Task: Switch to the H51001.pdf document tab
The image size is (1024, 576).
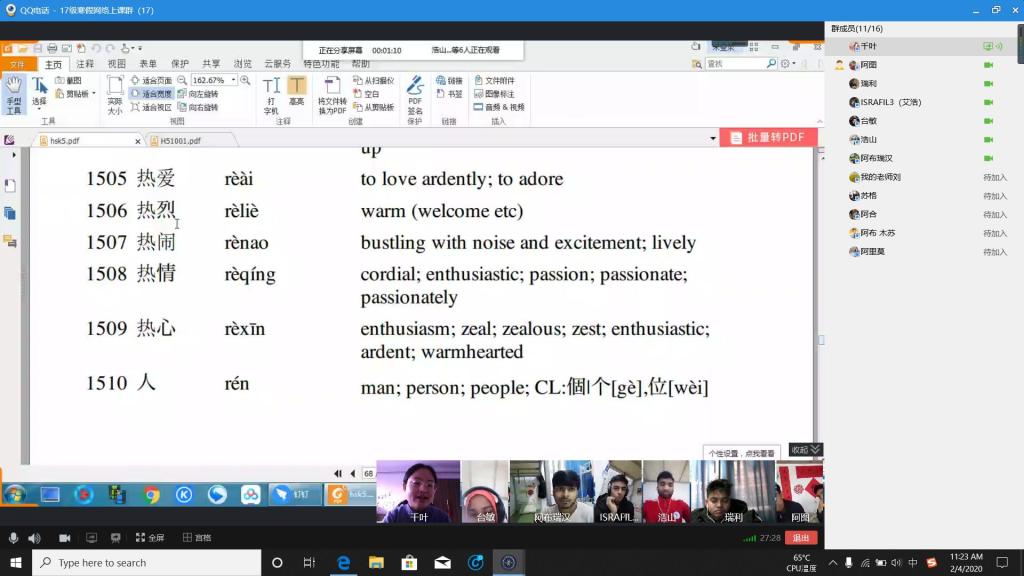Action: 180,141
